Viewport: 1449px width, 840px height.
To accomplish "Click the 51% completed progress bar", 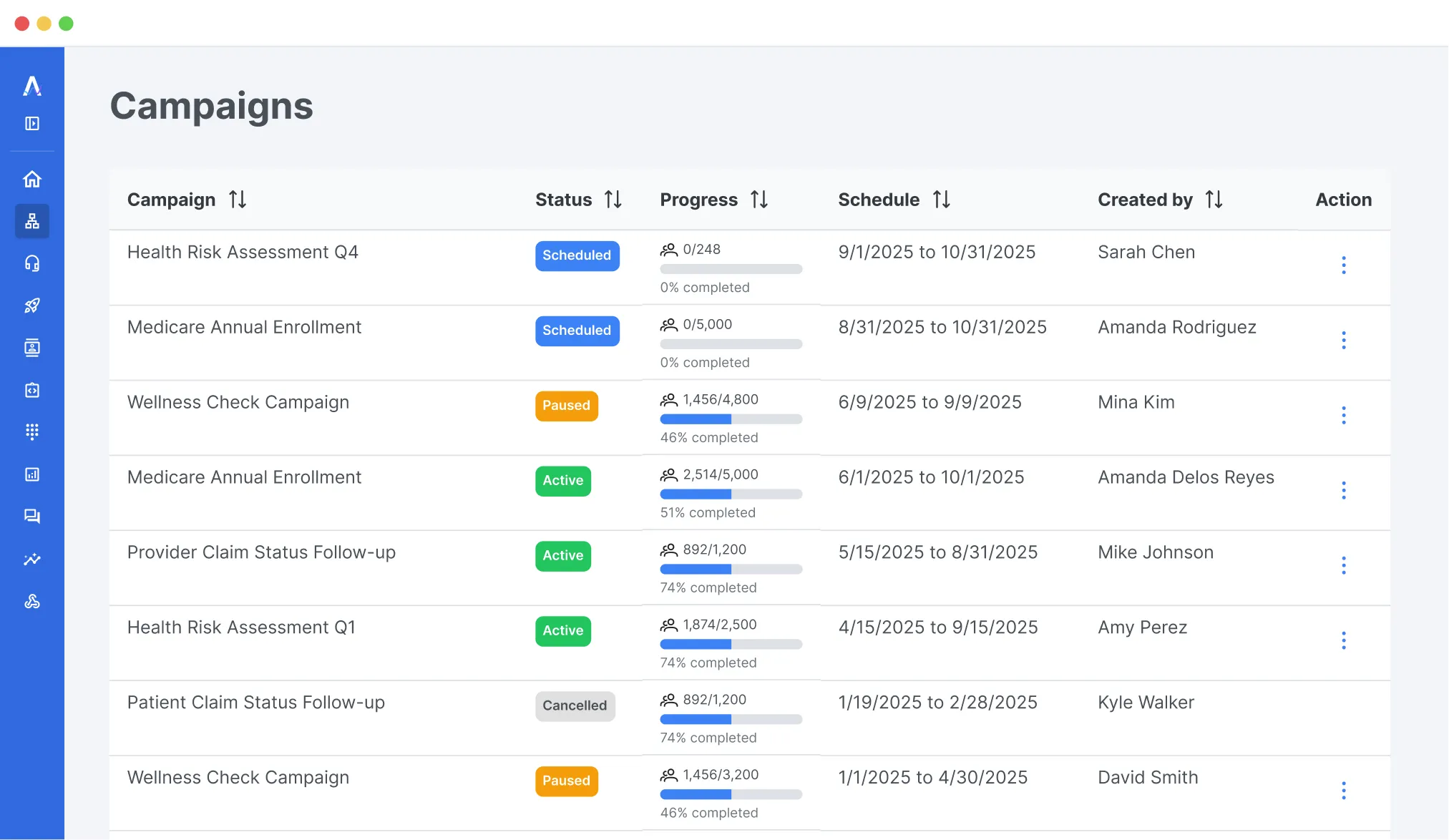I will [x=731, y=494].
